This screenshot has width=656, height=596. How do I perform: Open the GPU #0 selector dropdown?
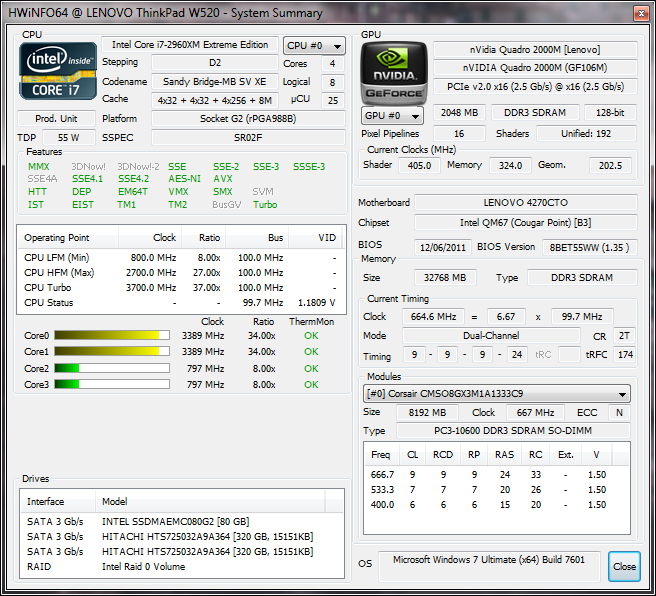(x=392, y=115)
